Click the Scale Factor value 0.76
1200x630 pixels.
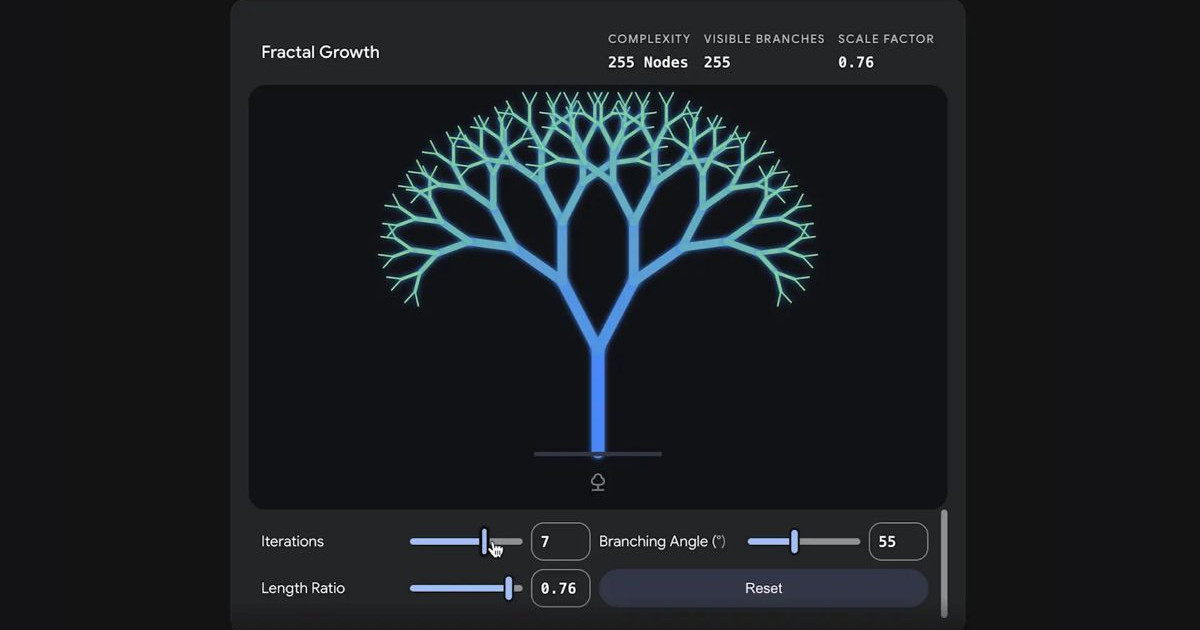click(x=856, y=62)
